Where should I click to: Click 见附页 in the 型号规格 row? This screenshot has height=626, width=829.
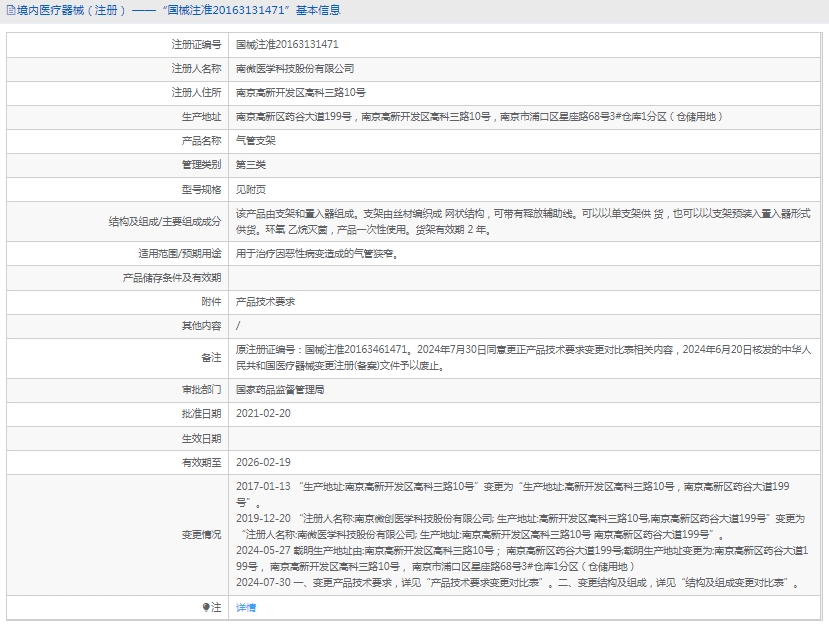pyautogui.click(x=250, y=189)
